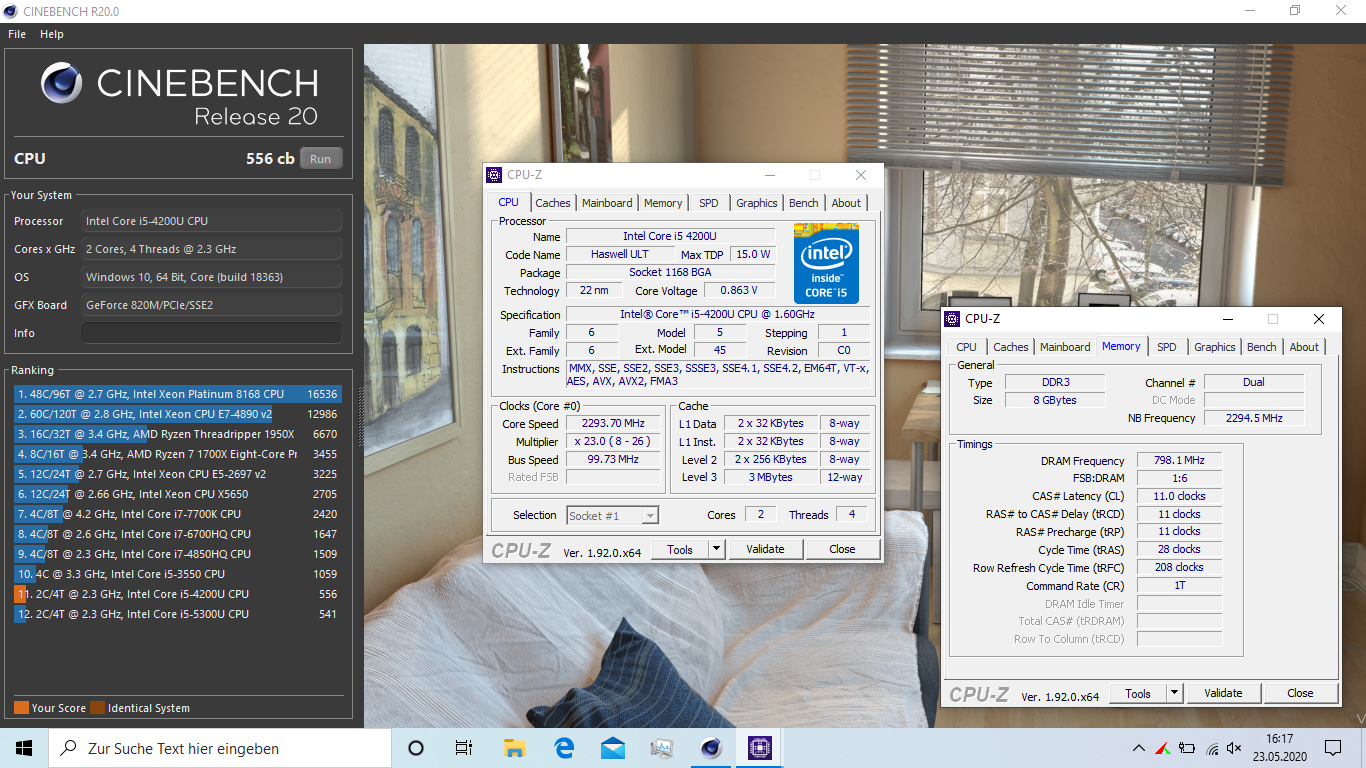The image size is (1366, 768).
Task: Open Task View on the taskbar
Action: [x=464, y=748]
